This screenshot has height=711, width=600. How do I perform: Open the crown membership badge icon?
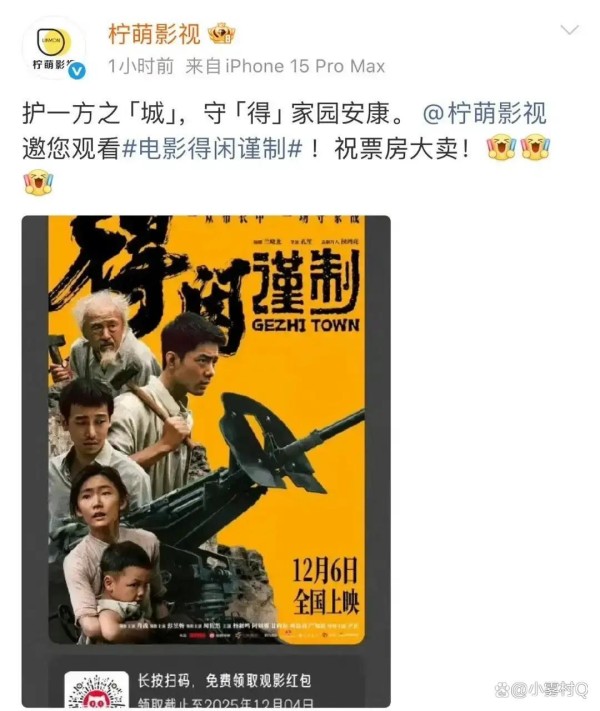point(221,34)
